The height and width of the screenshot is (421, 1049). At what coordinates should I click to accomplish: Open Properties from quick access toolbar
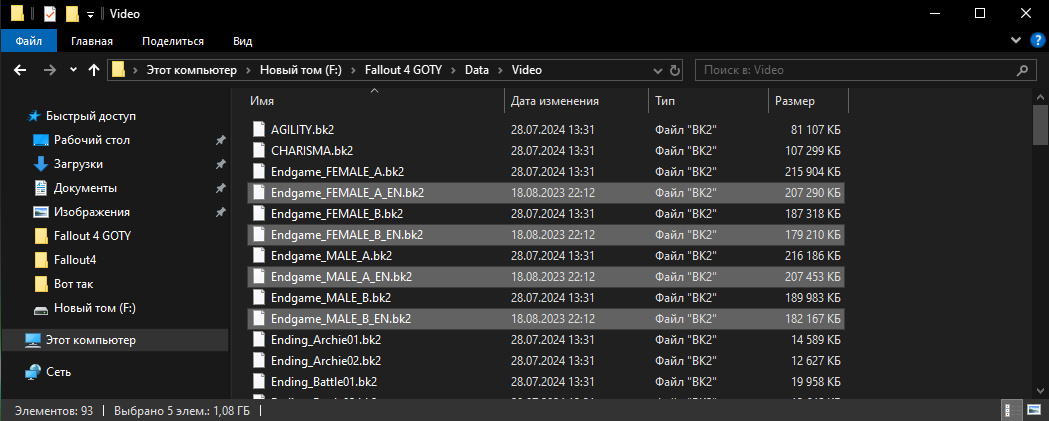[x=50, y=13]
